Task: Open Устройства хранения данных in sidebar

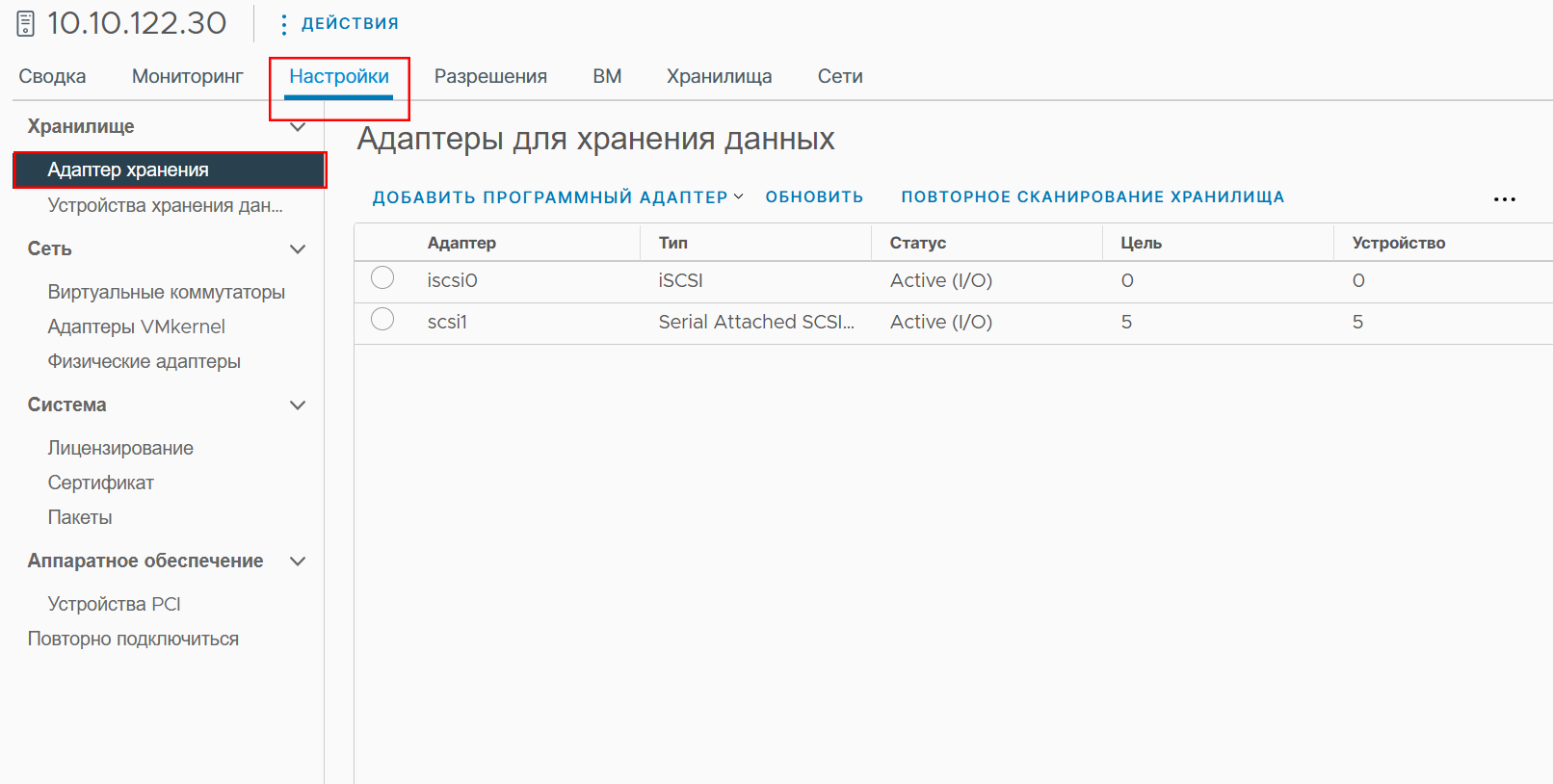Action: [x=166, y=205]
